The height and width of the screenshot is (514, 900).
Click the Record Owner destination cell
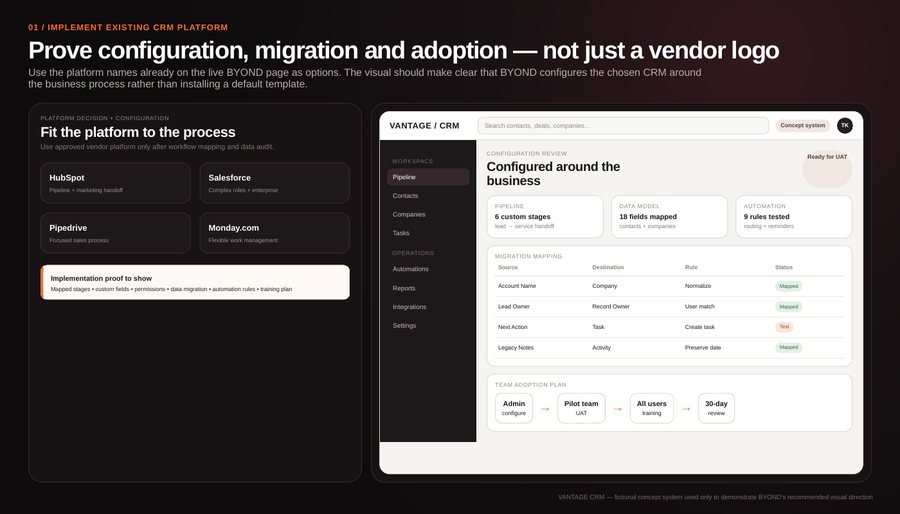pyautogui.click(x=611, y=306)
